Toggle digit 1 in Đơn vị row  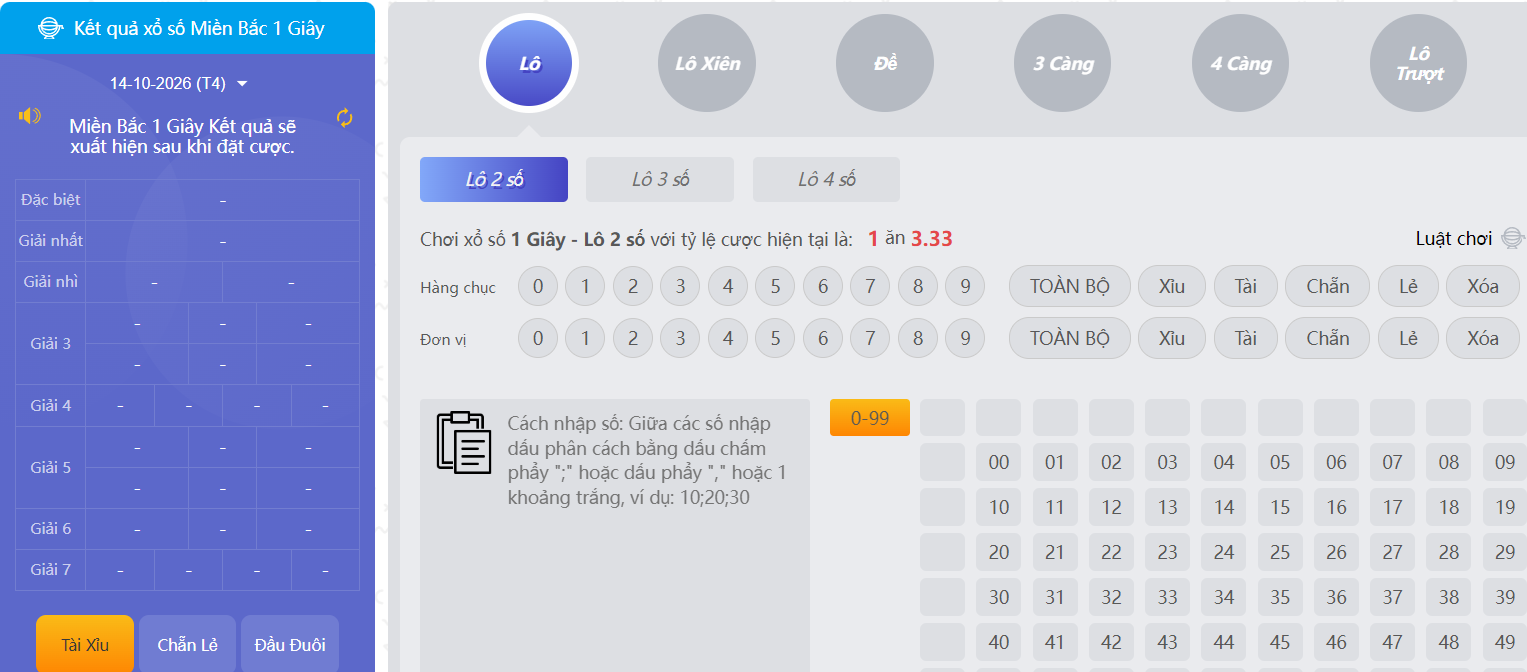(x=585, y=338)
